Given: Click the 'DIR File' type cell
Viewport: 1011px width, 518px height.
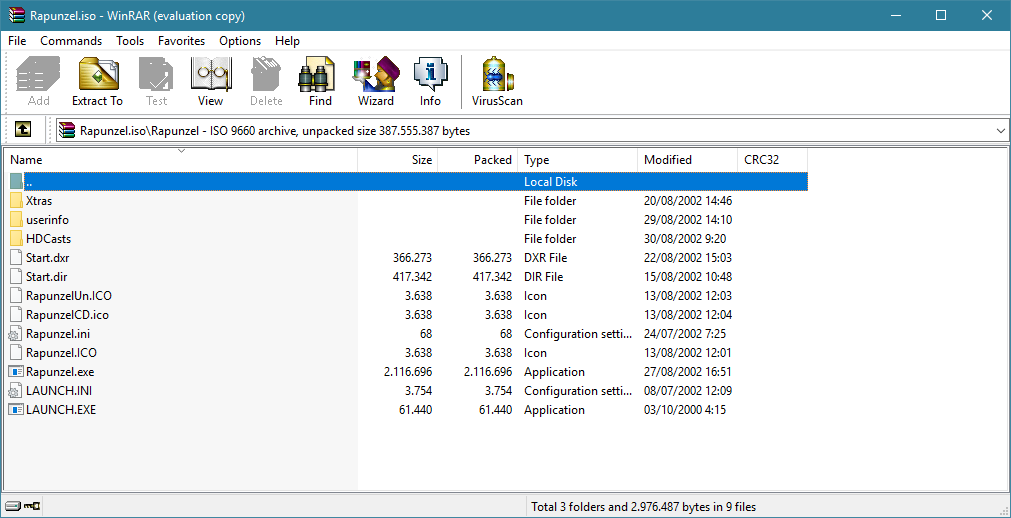Looking at the screenshot, I should coord(544,277).
